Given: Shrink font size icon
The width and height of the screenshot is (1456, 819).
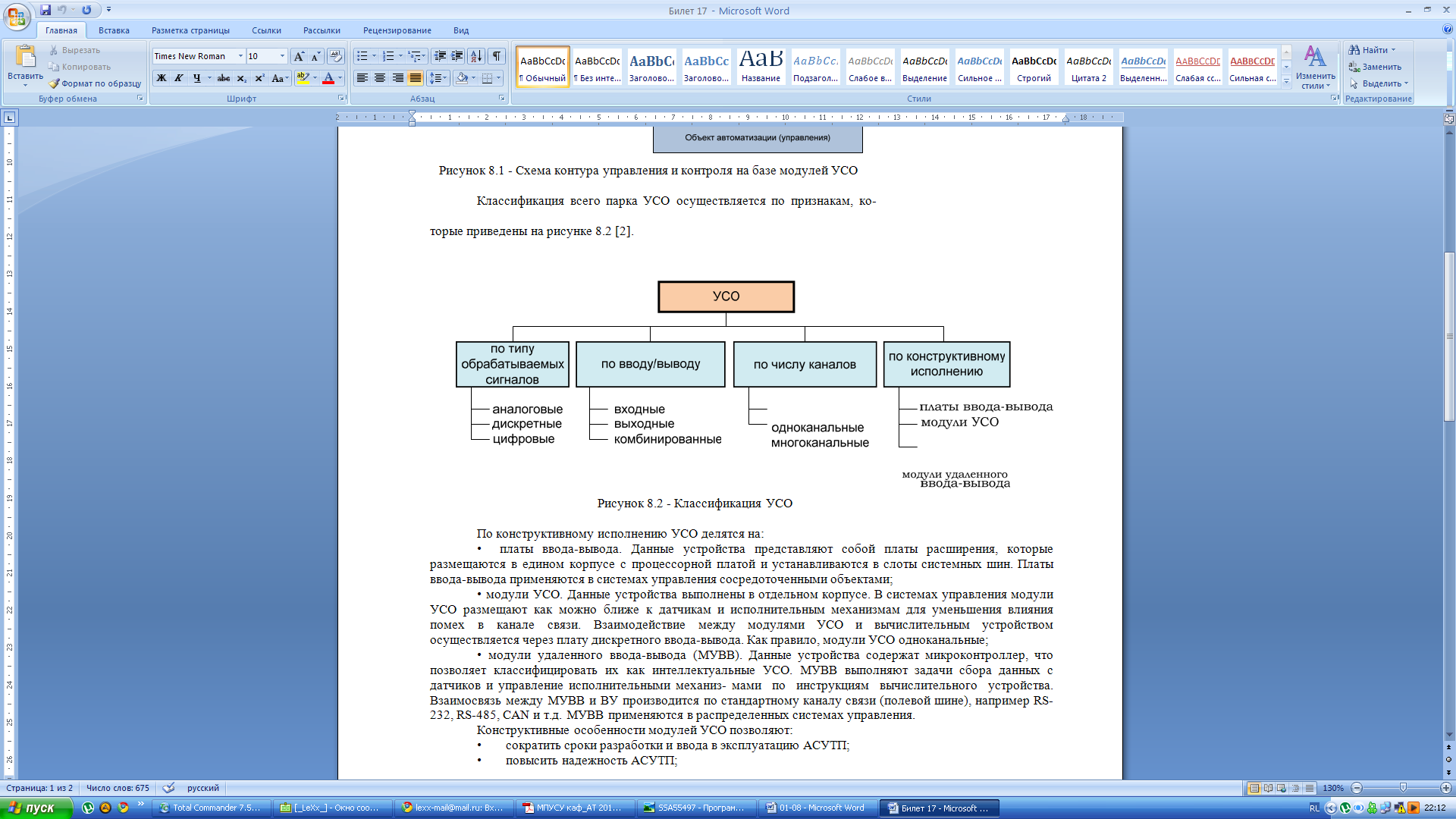Looking at the screenshot, I should (x=315, y=56).
